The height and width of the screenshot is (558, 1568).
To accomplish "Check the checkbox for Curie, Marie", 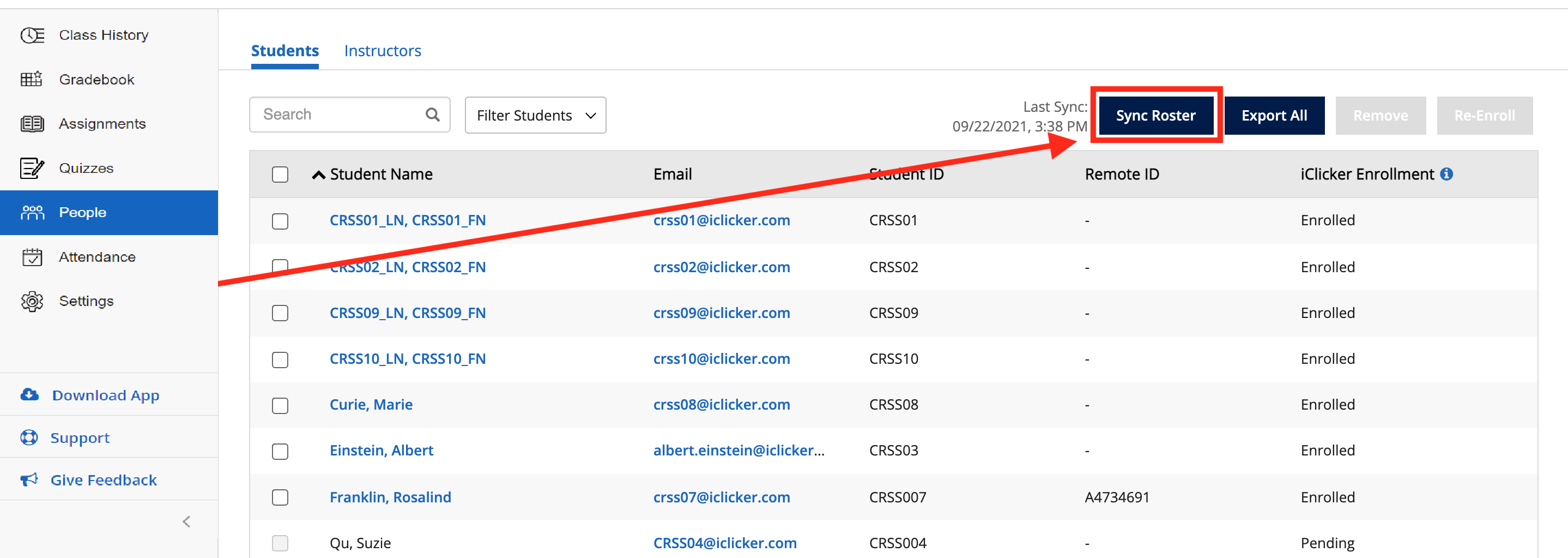I will tap(280, 405).
